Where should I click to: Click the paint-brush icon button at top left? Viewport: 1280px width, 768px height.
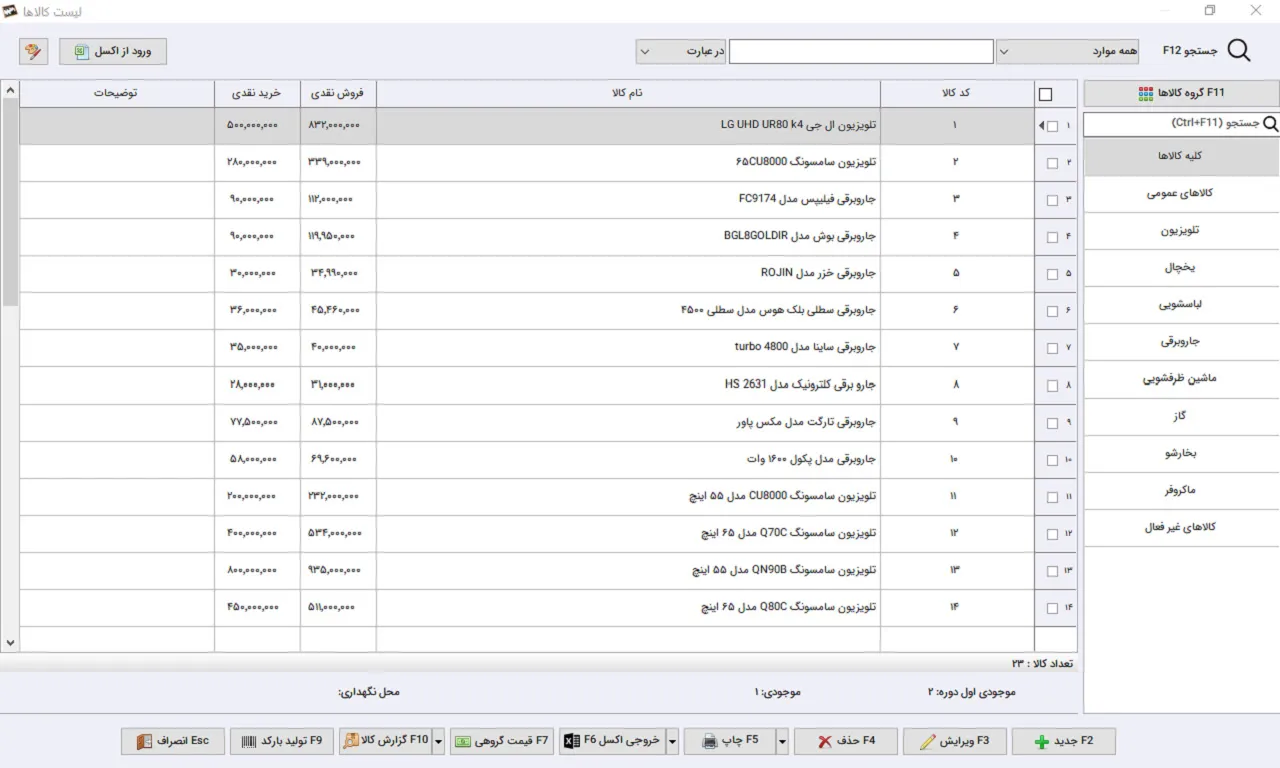pos(34,51)
